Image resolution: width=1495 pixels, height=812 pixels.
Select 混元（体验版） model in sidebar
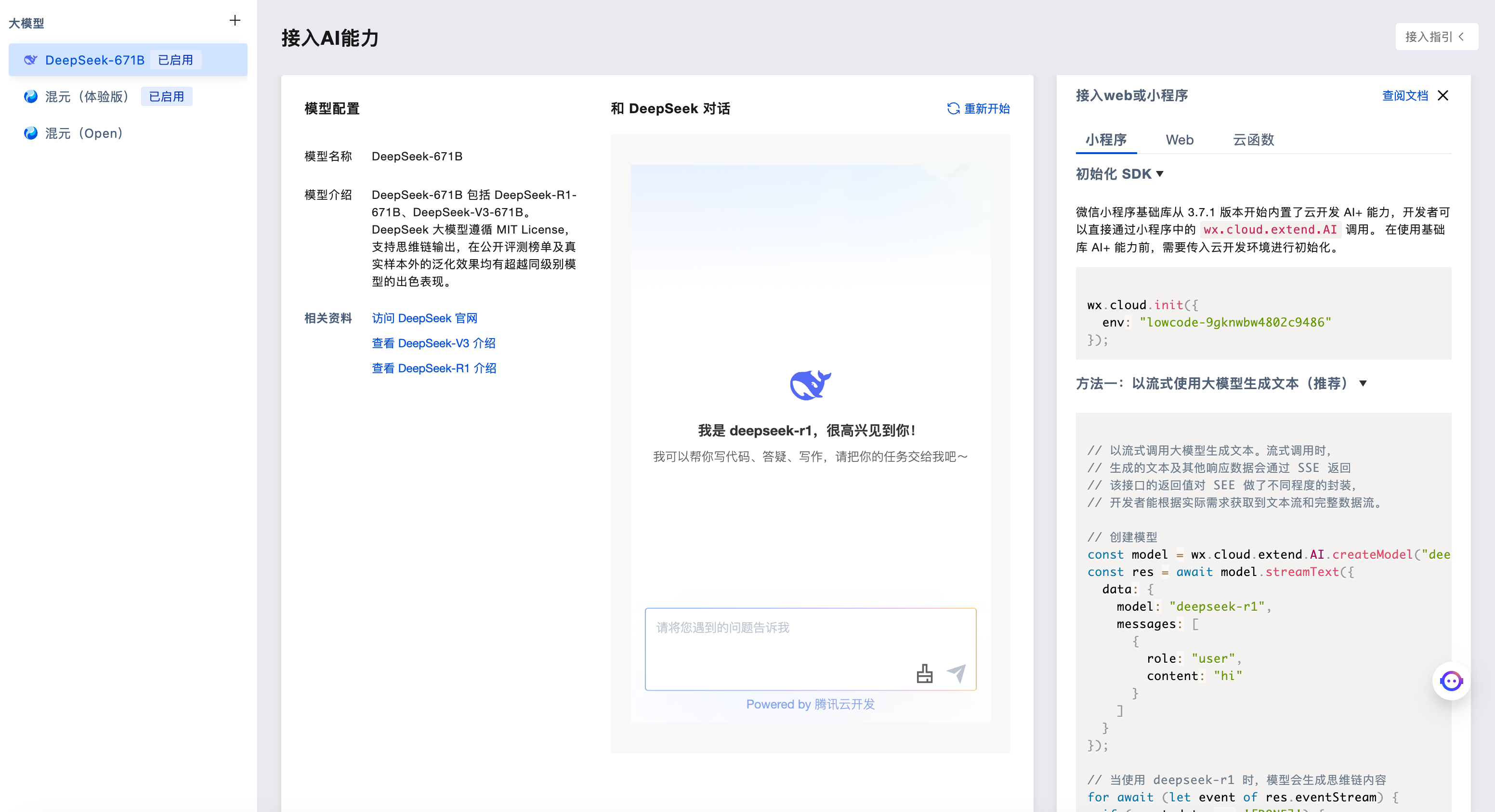[87, 97]
